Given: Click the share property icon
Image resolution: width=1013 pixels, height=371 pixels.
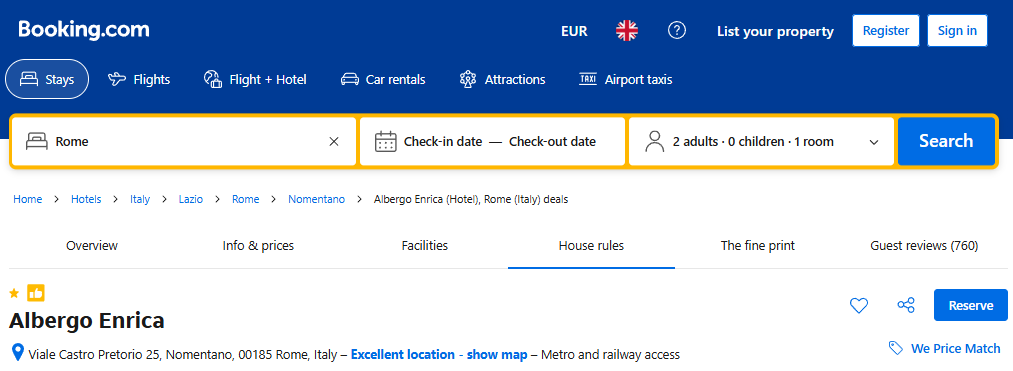Looking at the screenshot, I should point(906,305).
